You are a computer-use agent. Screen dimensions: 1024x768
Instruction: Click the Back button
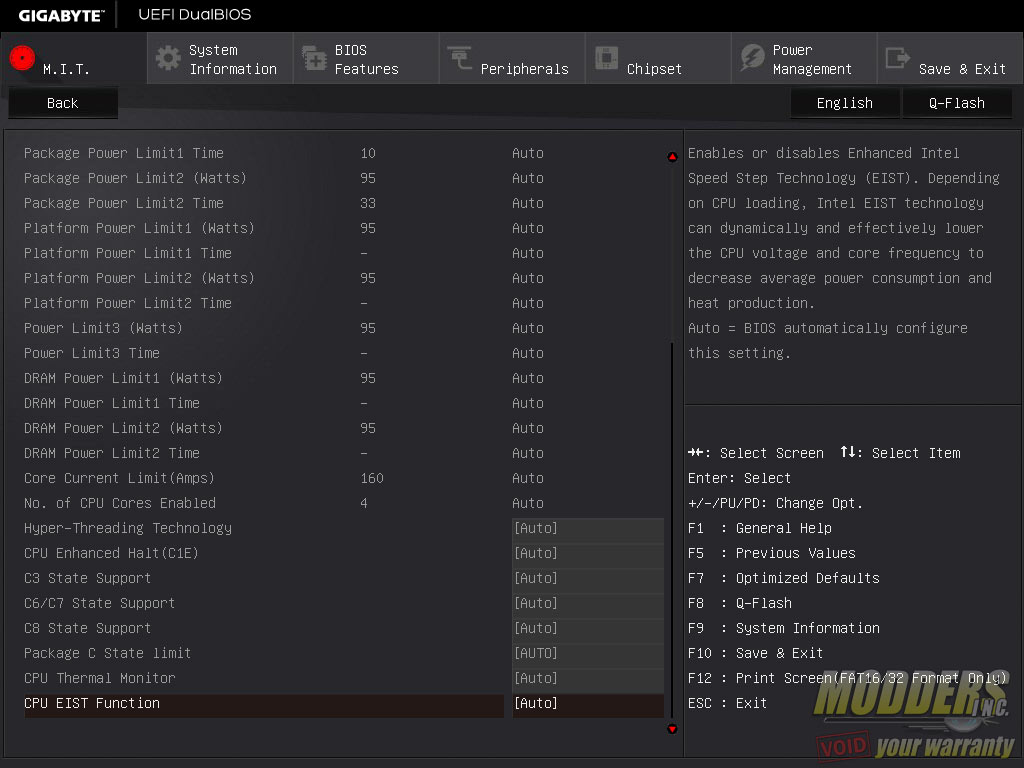point(63,103)
